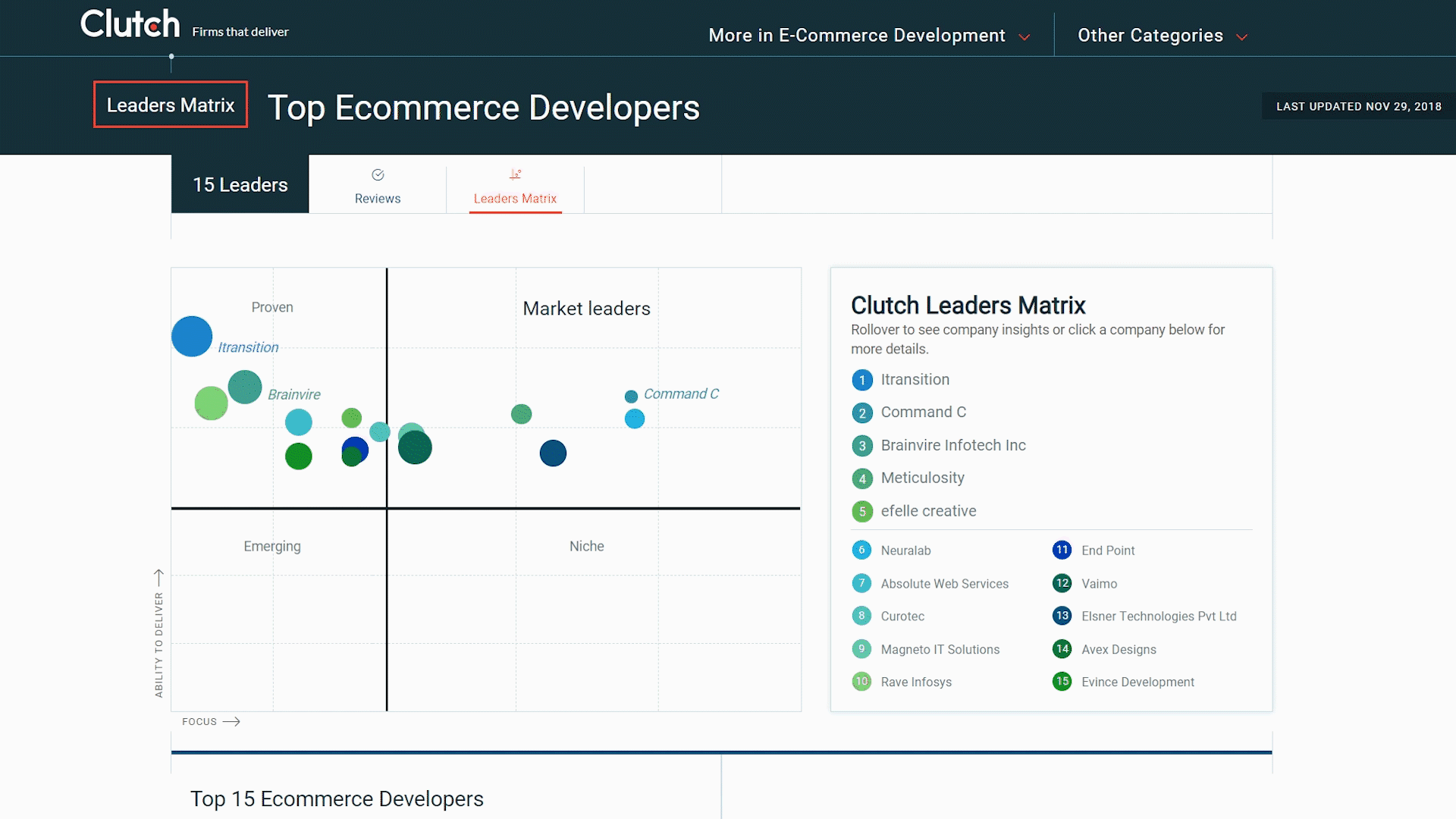Click number 5 badge beside efelle creative
This screenshot has width=1456, height=819.
861,512
